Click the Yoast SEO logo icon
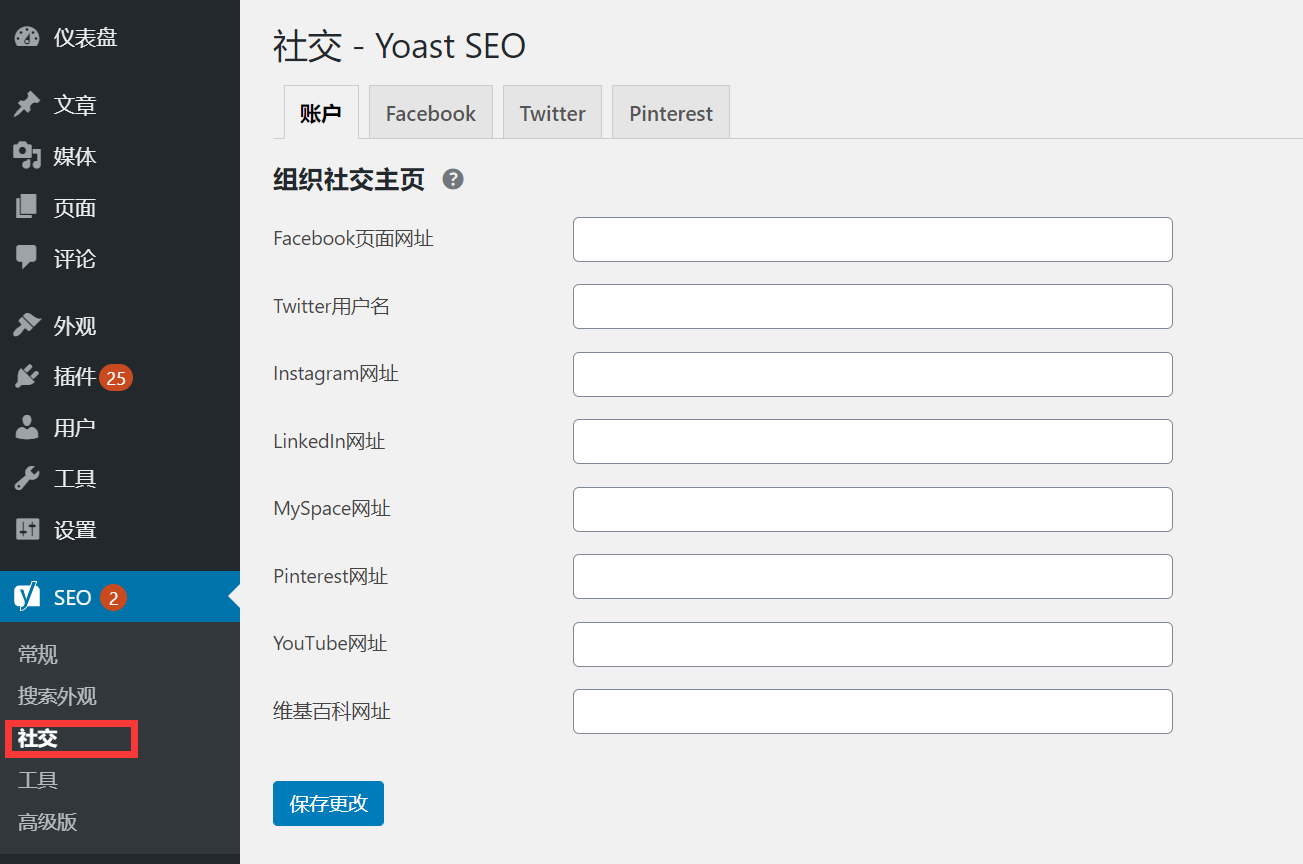Viewport: 1303px width, 864px height. (x=27, y=597)
